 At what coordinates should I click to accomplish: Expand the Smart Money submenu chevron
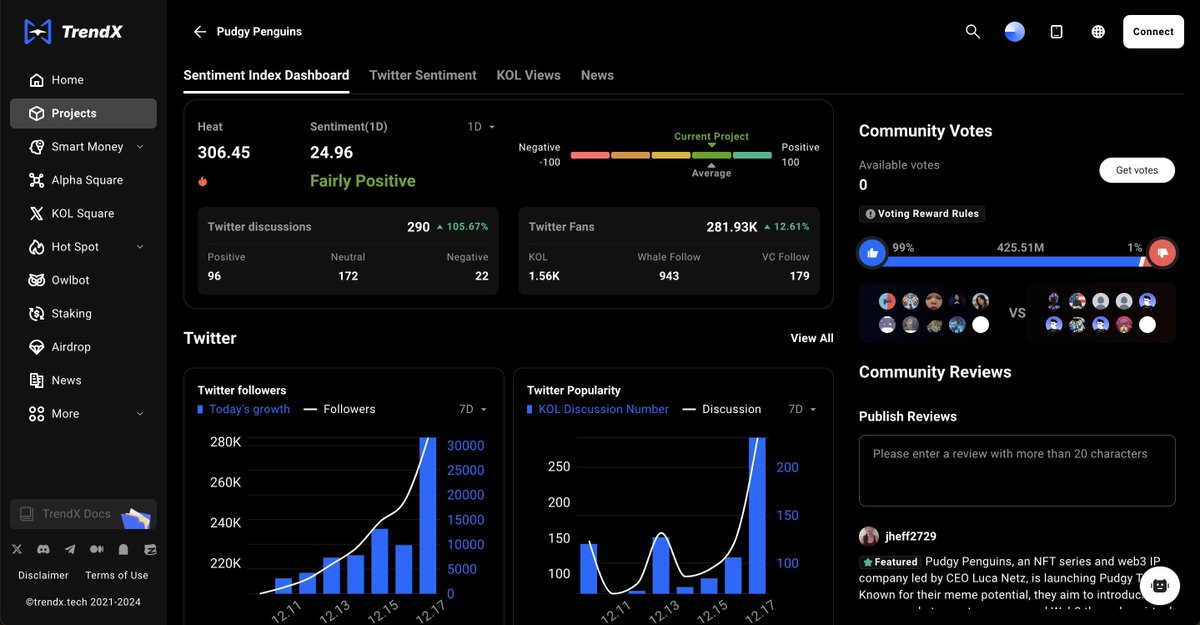[x=140, y=147]
